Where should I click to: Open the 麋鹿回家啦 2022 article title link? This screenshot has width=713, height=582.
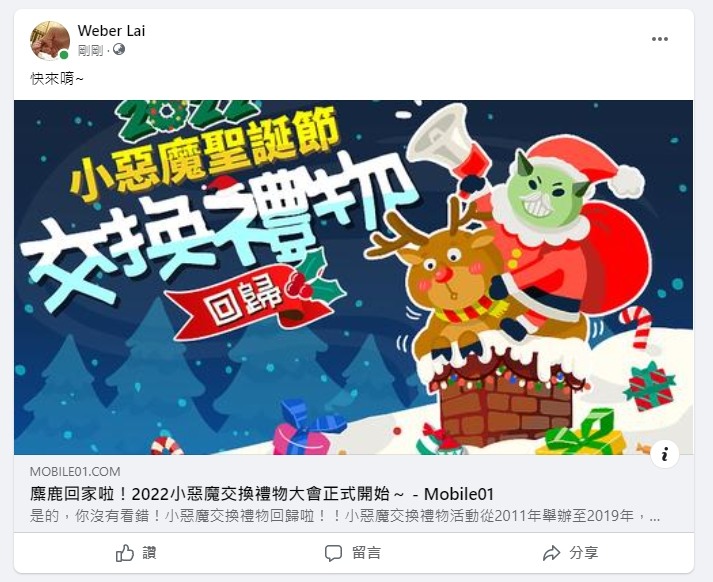pos(262,494)
